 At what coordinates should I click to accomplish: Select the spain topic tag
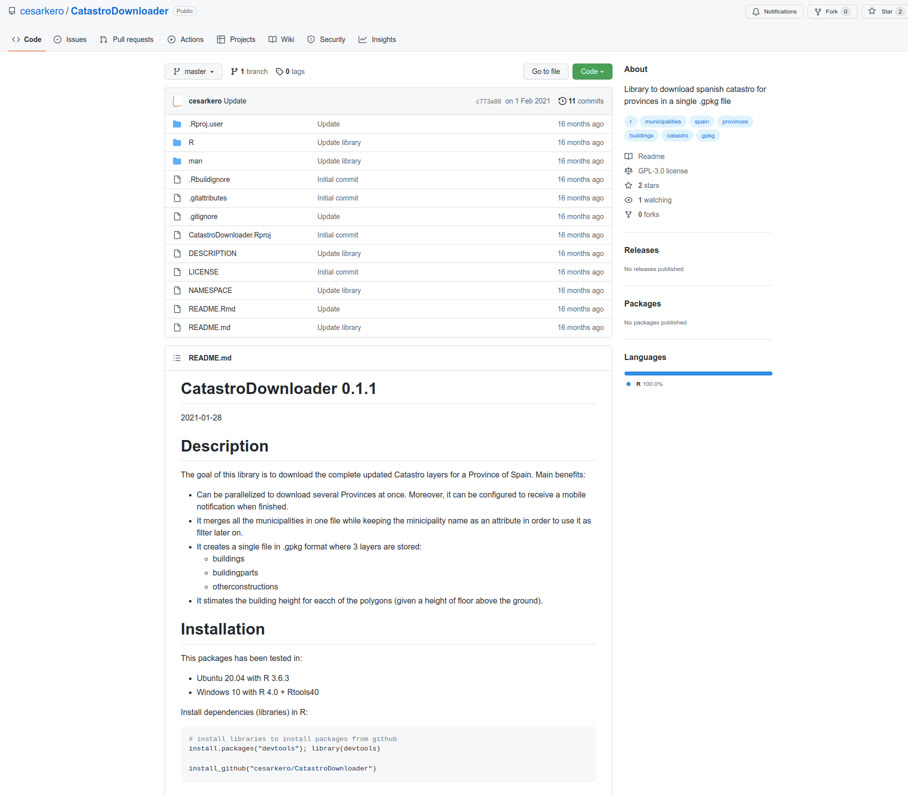click(x=702, y=122)
